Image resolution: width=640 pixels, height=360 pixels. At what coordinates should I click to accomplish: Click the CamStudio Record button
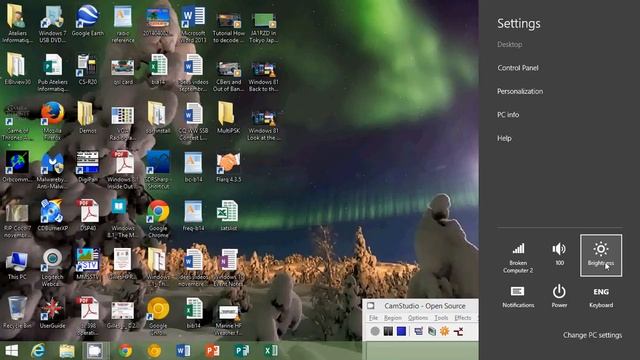coord(375,331)
